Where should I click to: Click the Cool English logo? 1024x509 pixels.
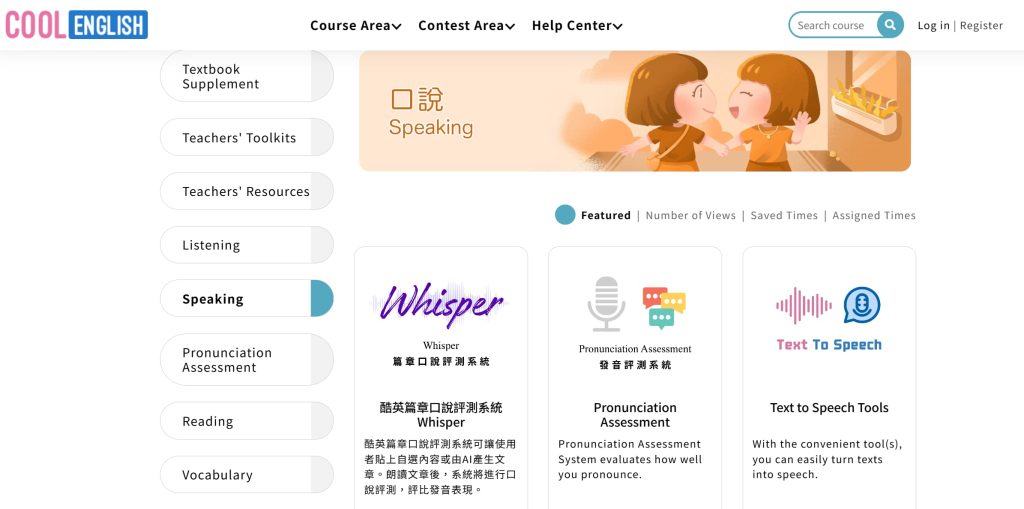point(76,25)
